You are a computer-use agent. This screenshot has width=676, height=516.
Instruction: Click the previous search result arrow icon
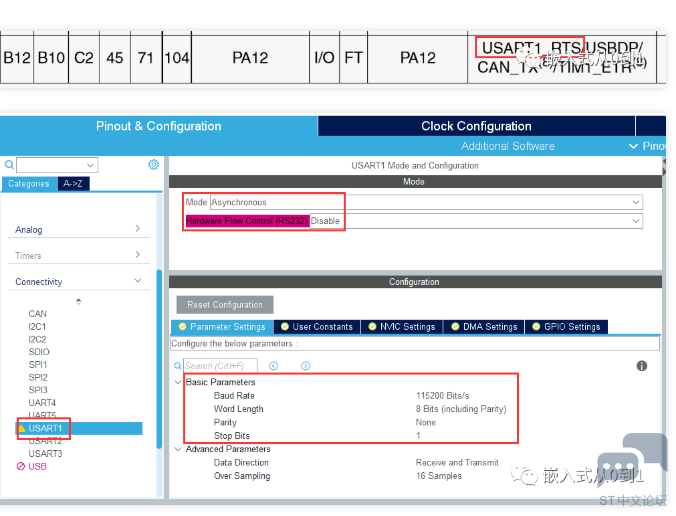click(273, 366)
